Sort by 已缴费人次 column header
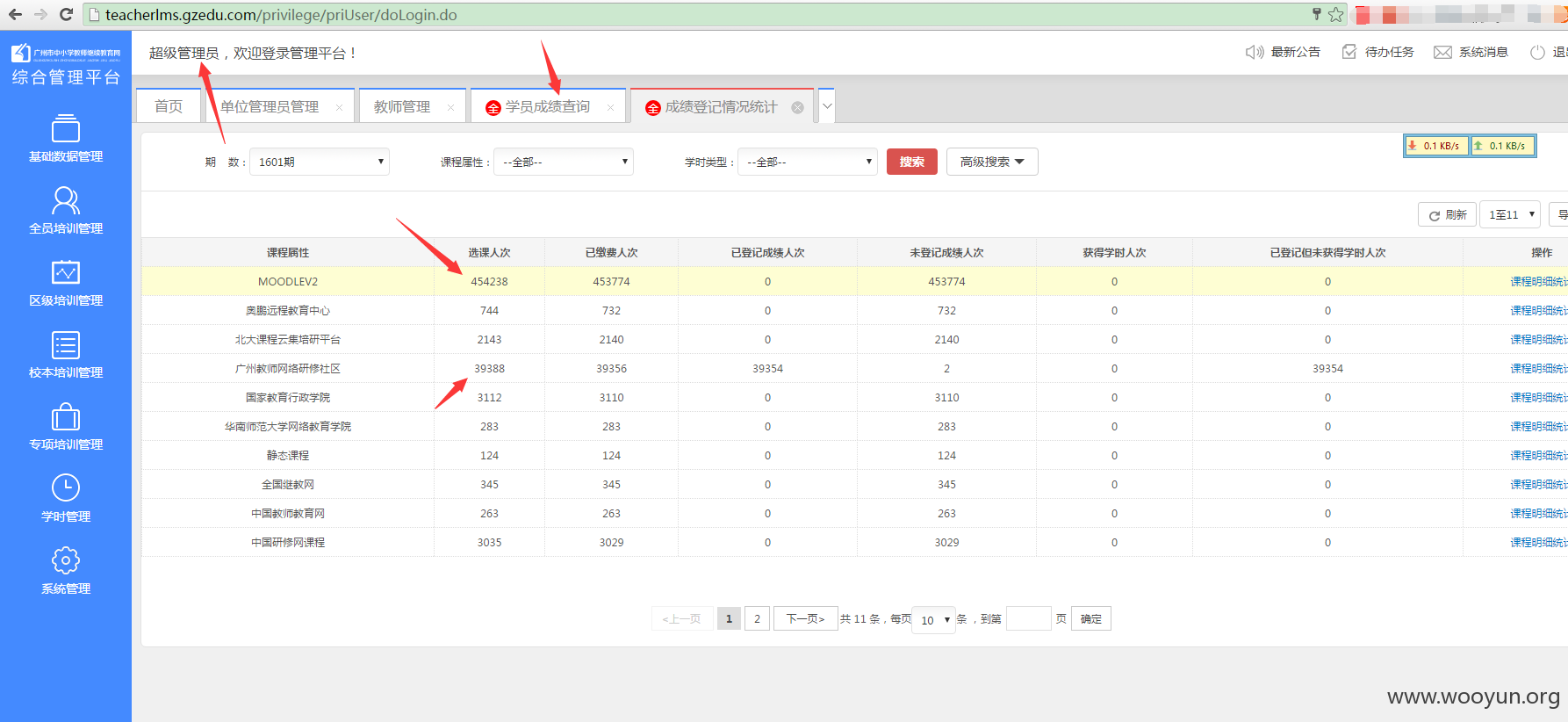The height and width of the screenshot is (722, 1568). click(x=611, y=252)
